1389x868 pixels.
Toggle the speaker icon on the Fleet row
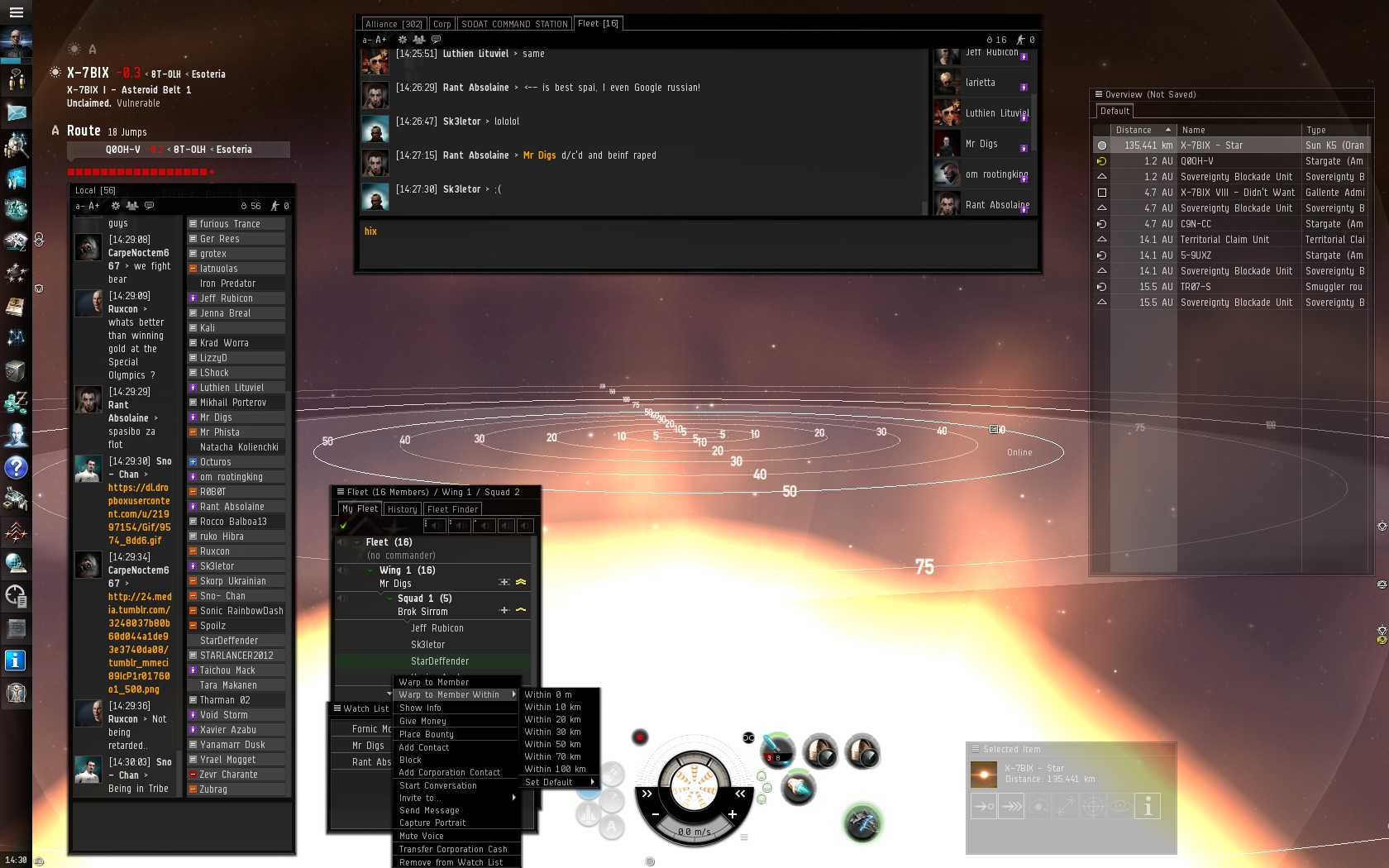(x=341, y=542)
